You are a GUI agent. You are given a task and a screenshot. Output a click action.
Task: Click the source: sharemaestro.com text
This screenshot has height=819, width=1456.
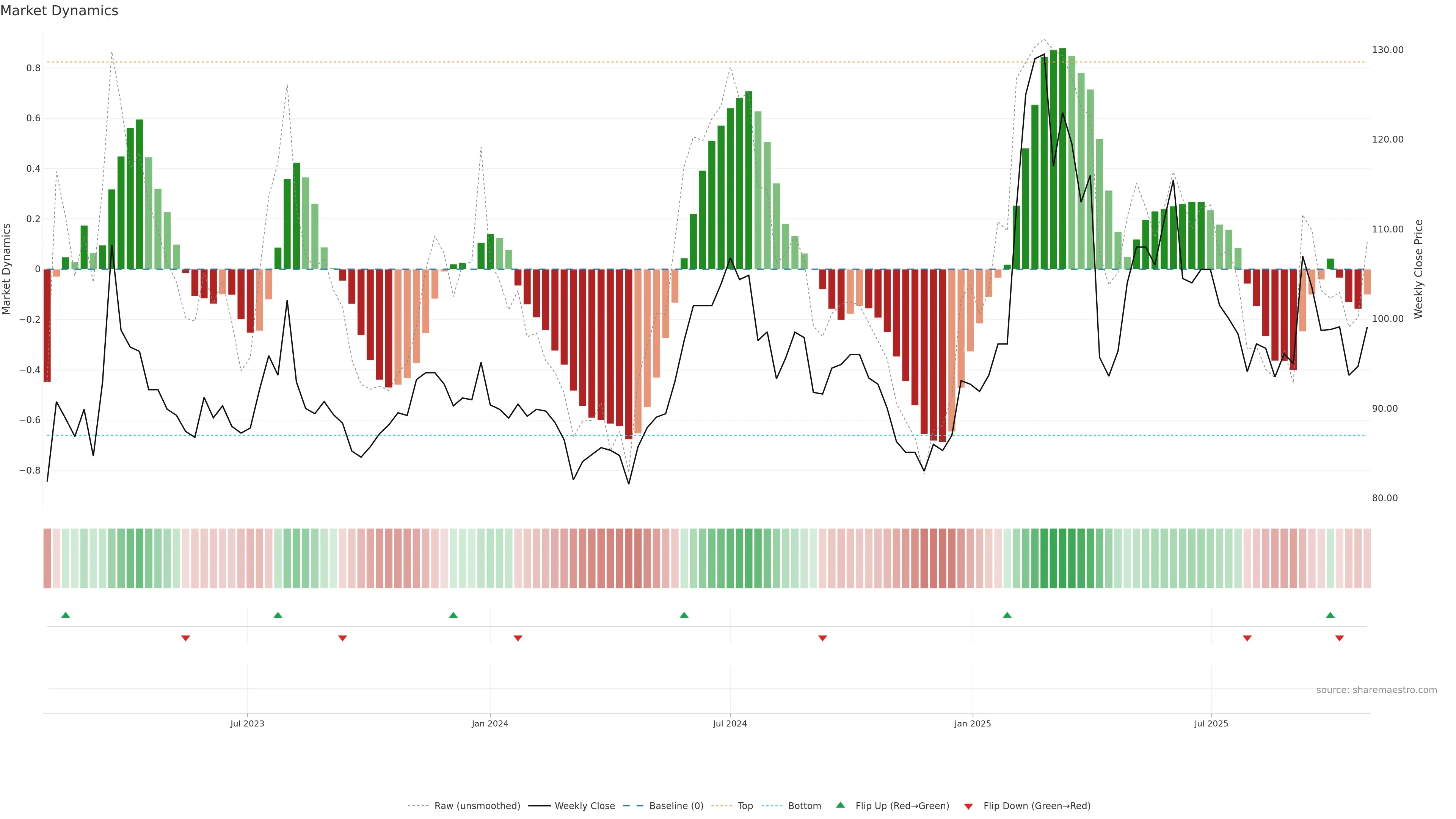coord(1376,690)
